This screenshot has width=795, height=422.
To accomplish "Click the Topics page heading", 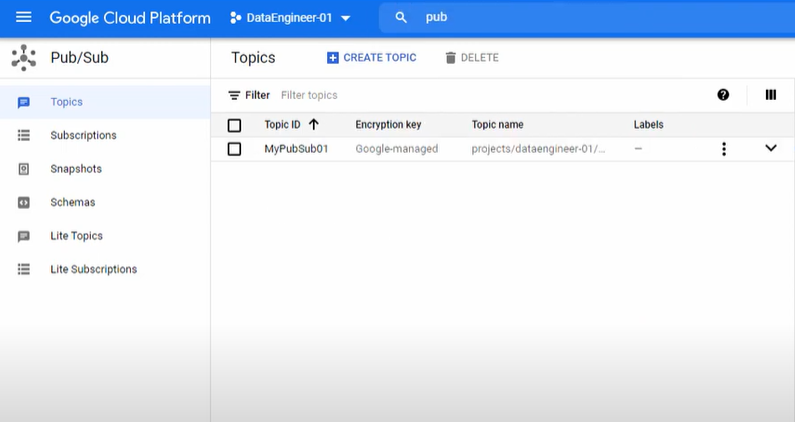I will coord(253,58).
